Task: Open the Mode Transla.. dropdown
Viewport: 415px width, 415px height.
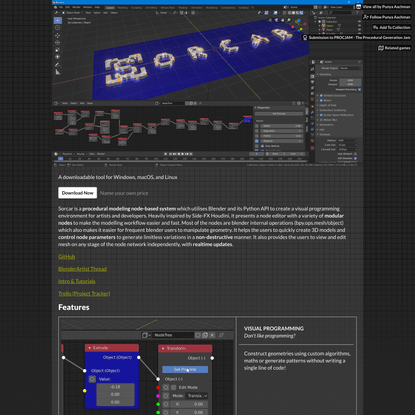Action: click(x=197, y=396)
